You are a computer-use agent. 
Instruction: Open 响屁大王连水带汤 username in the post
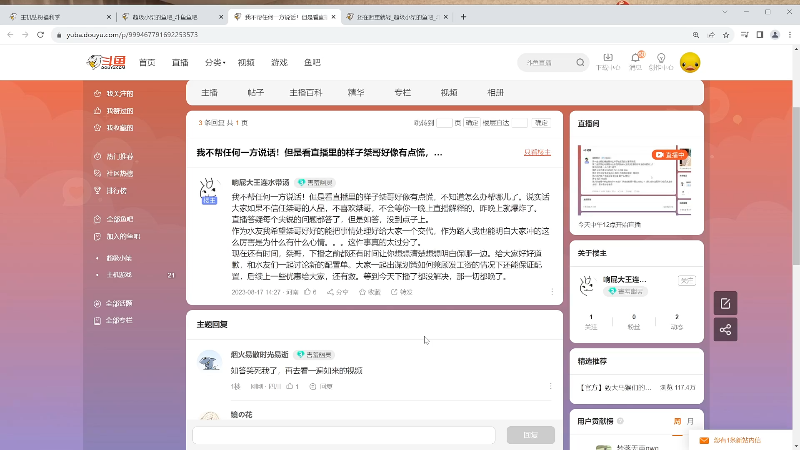tap(260, 182)
